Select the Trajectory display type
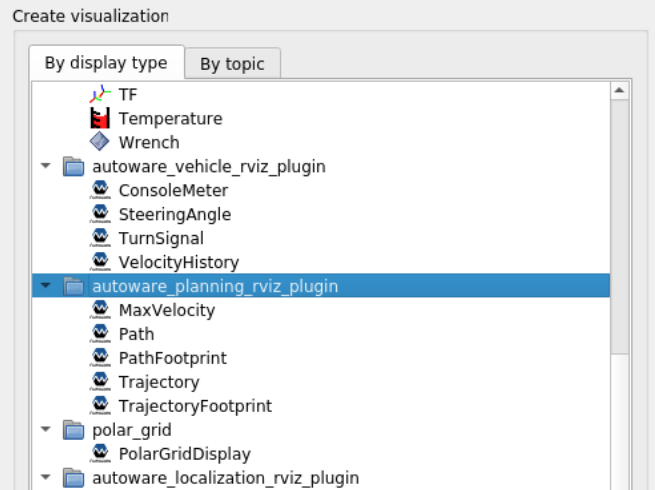655x490 pixels. pyautogui.click(x=158, y=382)
